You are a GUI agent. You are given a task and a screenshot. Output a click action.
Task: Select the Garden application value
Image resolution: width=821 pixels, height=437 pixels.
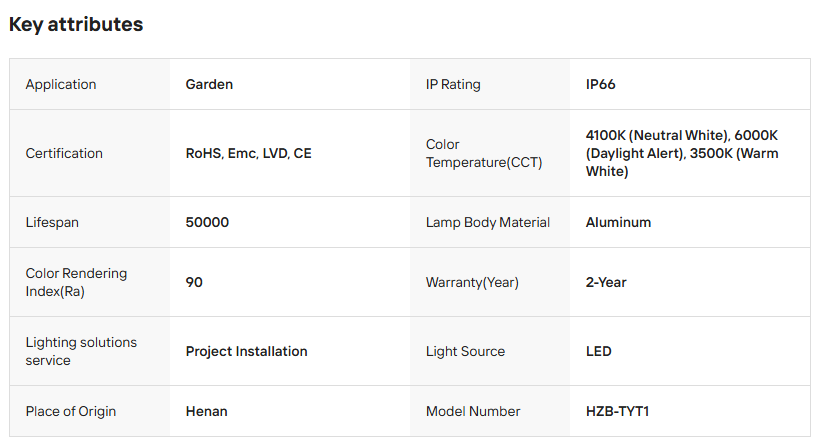point(209,85)
